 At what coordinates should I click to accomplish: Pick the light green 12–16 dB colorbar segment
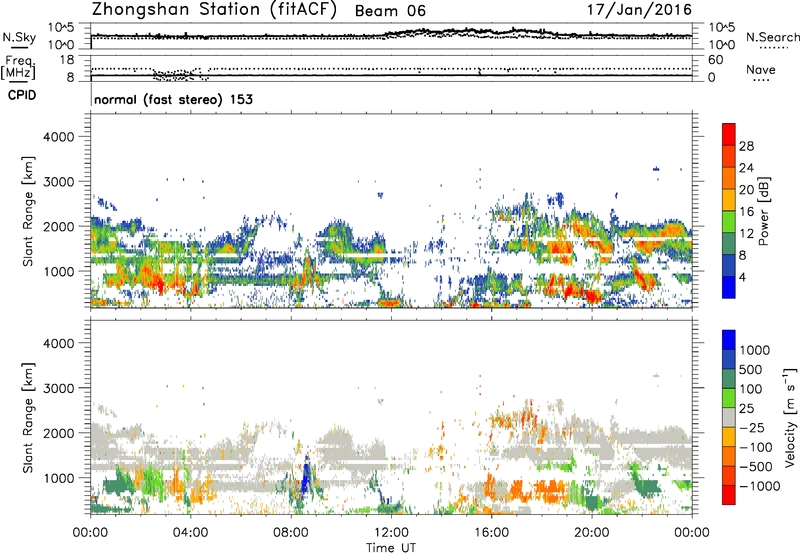[729, 221]
